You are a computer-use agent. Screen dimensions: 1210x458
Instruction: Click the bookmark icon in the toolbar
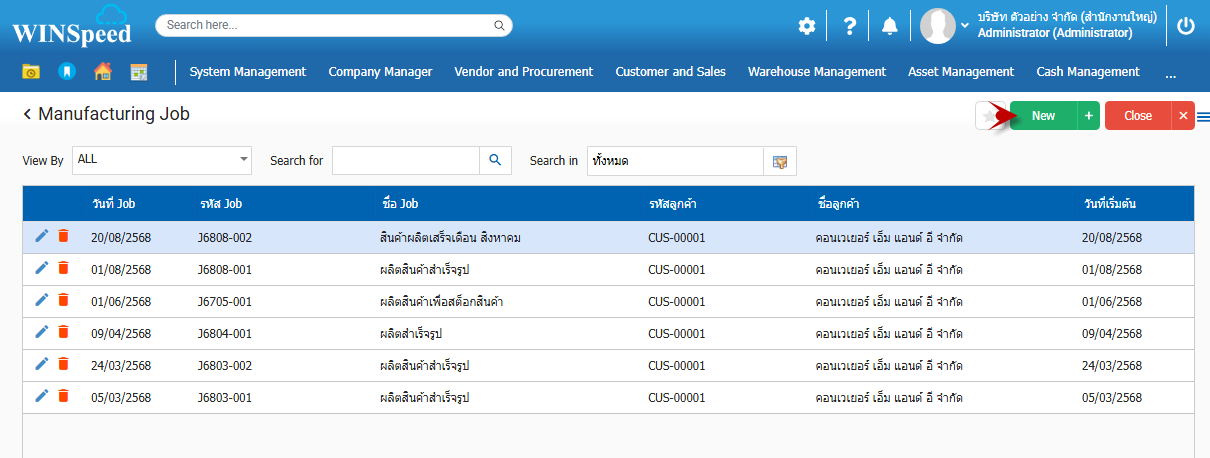tap(66, 71)
